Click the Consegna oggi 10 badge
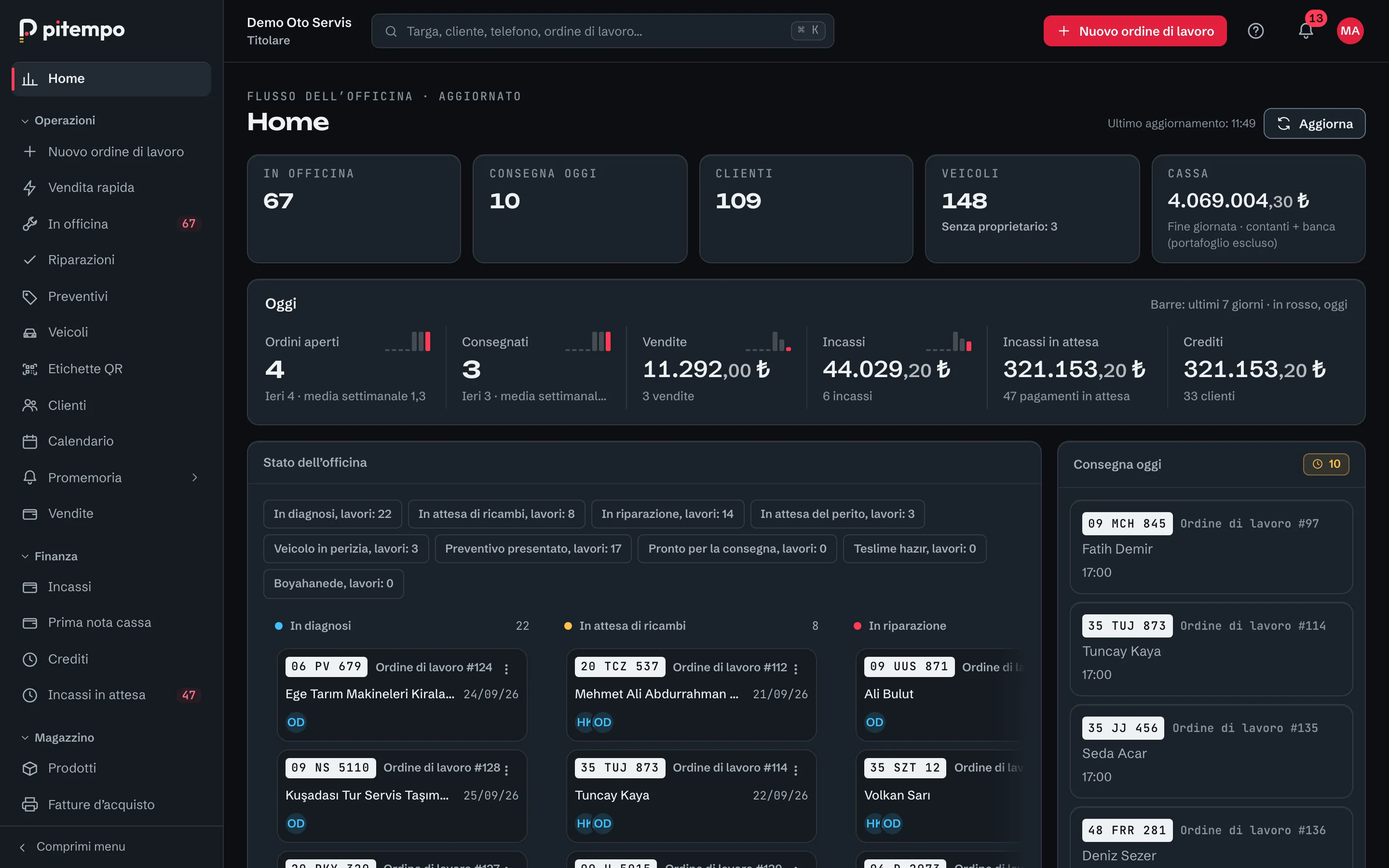Image resolution: width=1389 pixels, height=868 pixels. [1326, 464]
